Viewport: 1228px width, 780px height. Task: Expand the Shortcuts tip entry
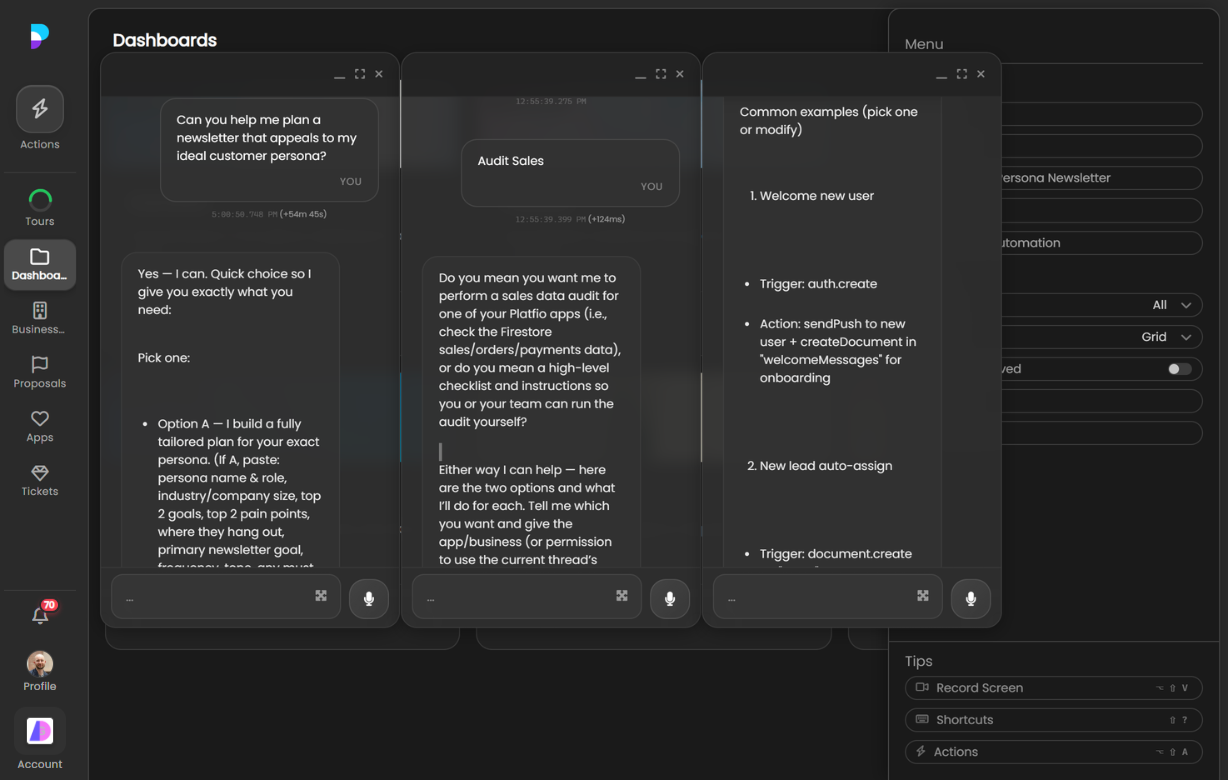point(1053,719)
